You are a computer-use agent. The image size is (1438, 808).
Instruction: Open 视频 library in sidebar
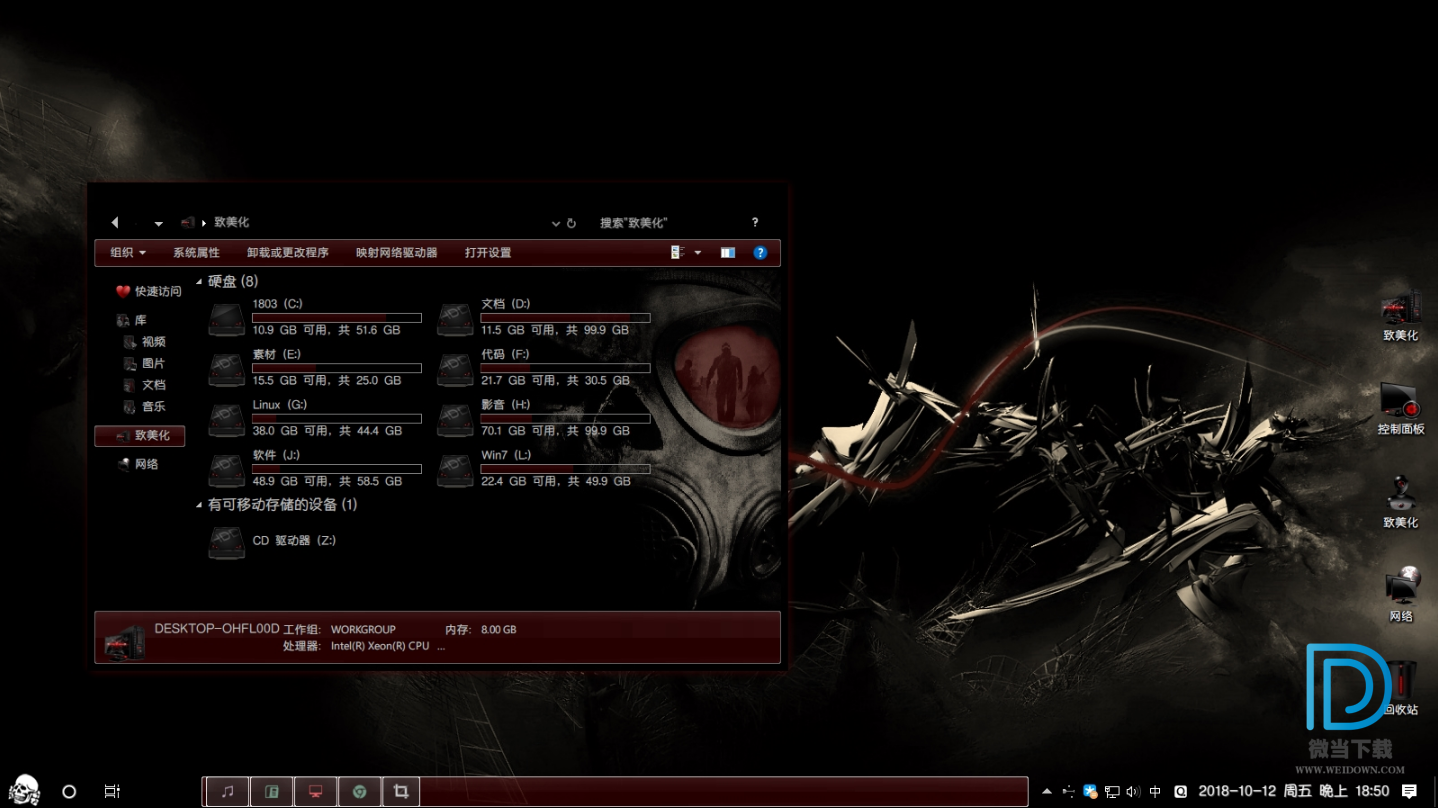145,341
